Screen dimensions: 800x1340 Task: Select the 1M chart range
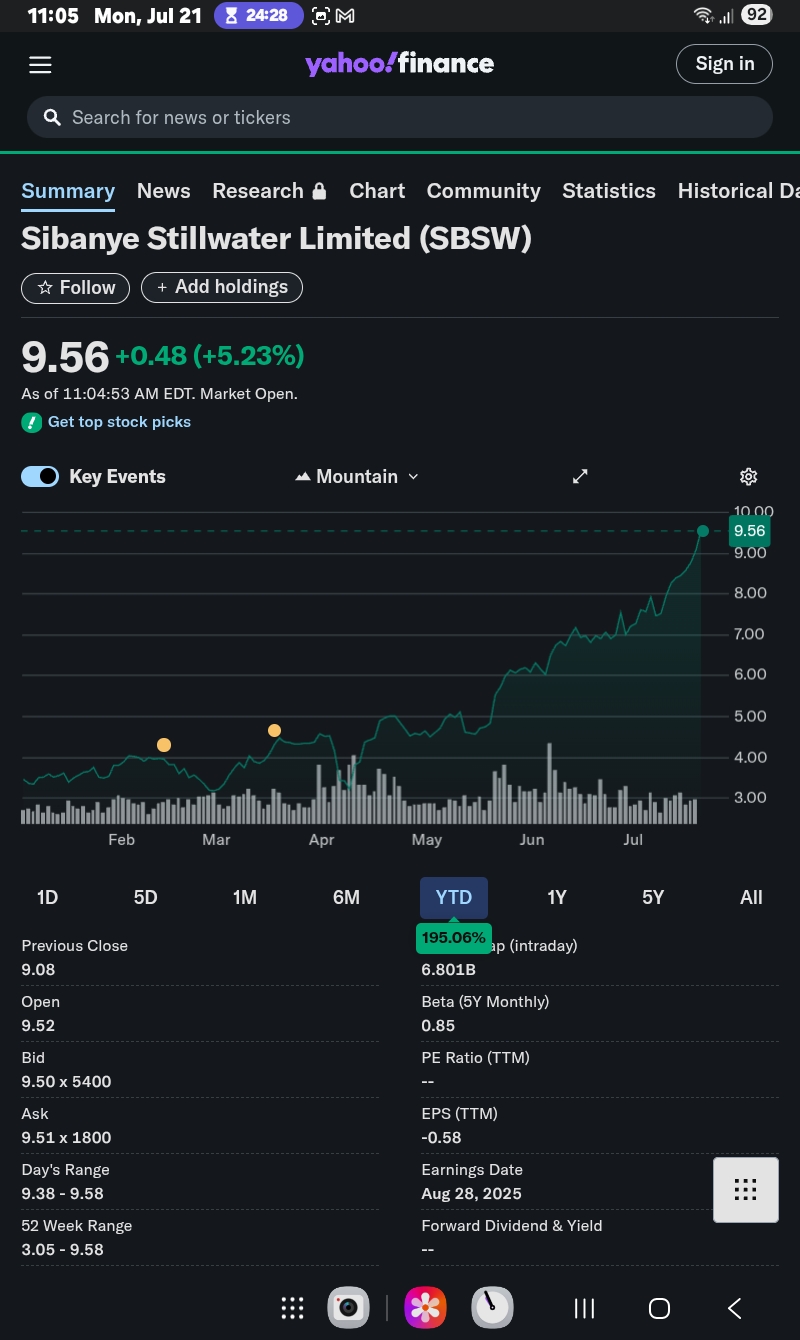245,898
